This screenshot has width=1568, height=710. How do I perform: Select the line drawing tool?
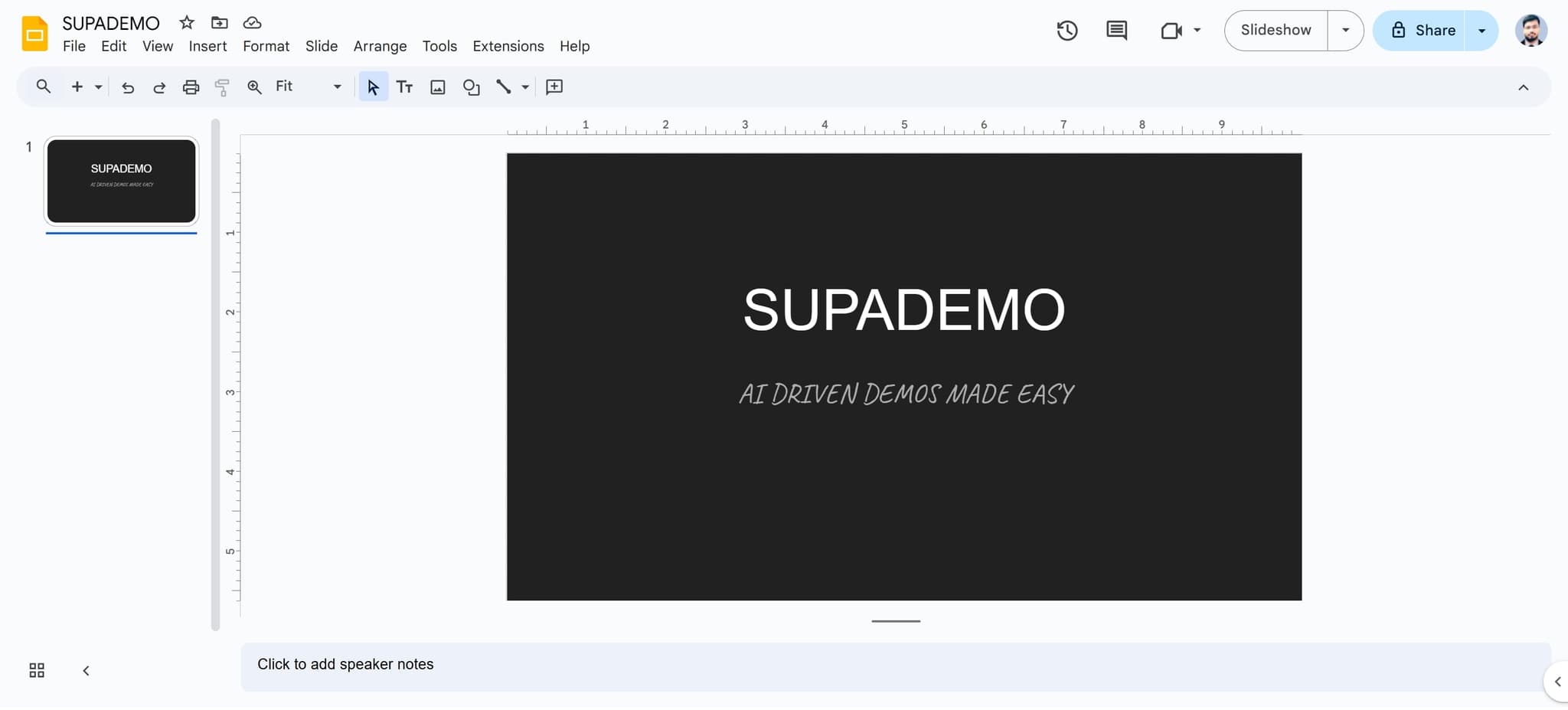(504, 87)
